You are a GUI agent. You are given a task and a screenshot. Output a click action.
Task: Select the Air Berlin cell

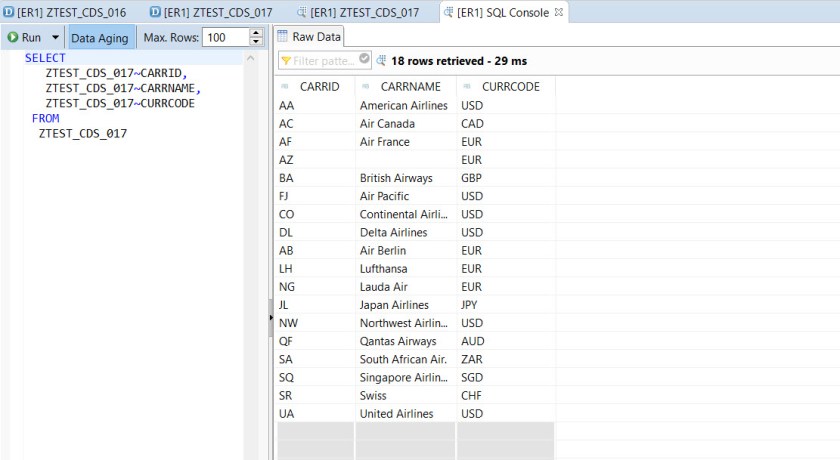[x=406, y=251]
